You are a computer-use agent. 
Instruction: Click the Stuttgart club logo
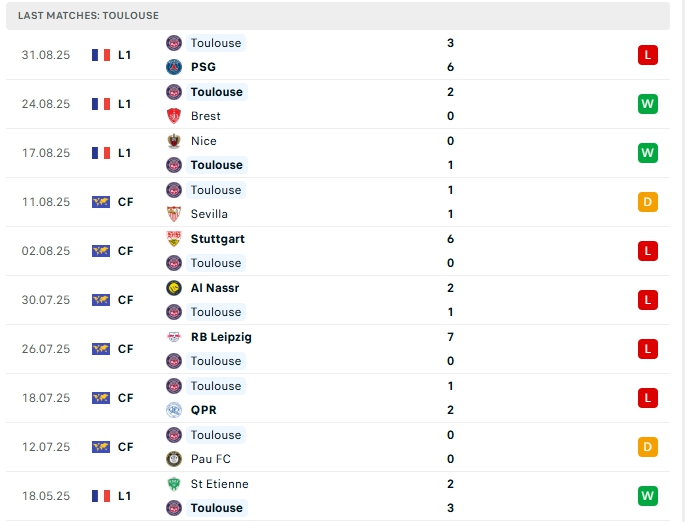[174, 239]
